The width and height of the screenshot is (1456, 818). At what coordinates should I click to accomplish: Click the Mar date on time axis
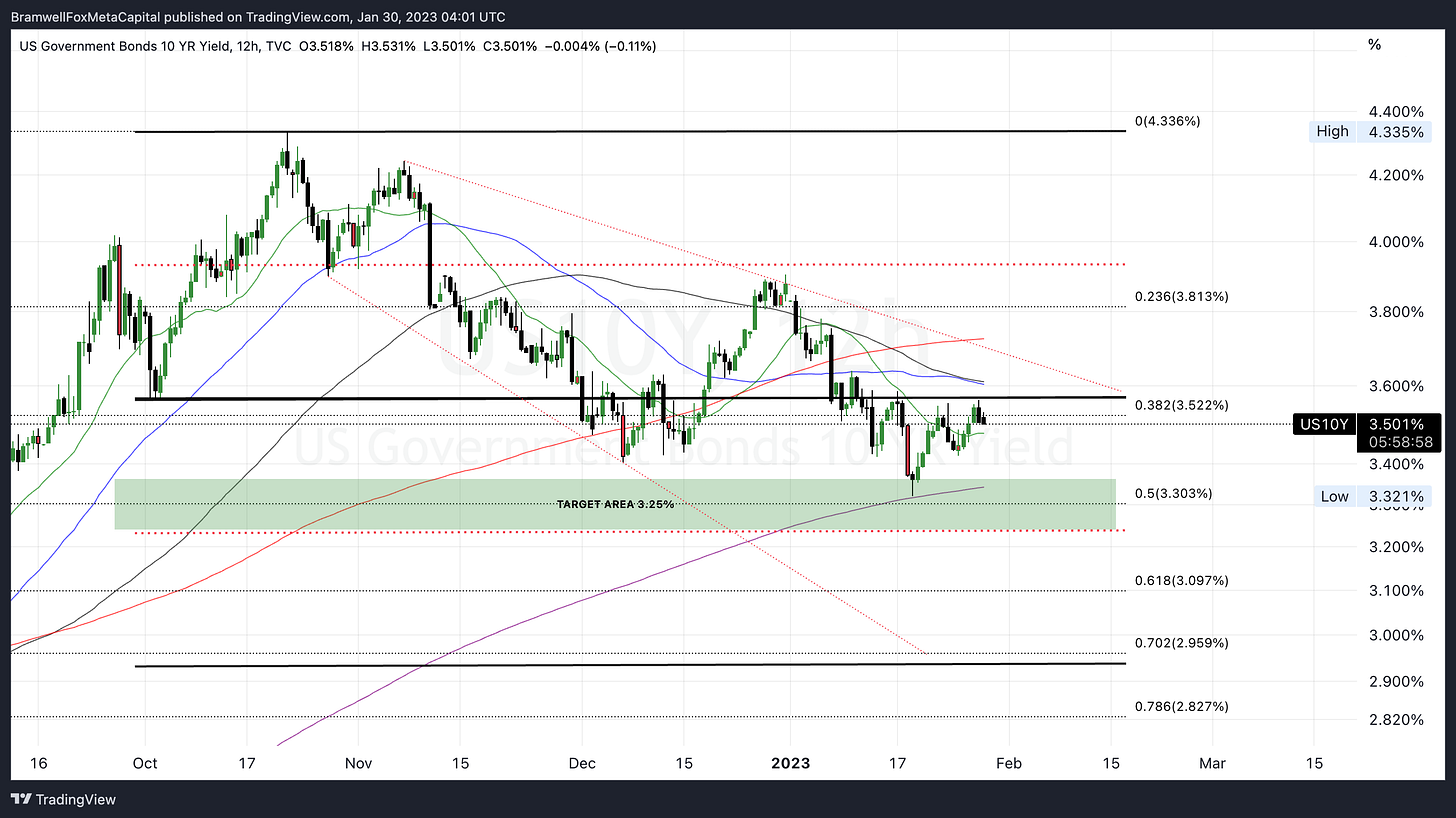click(x=1212, y=763)
